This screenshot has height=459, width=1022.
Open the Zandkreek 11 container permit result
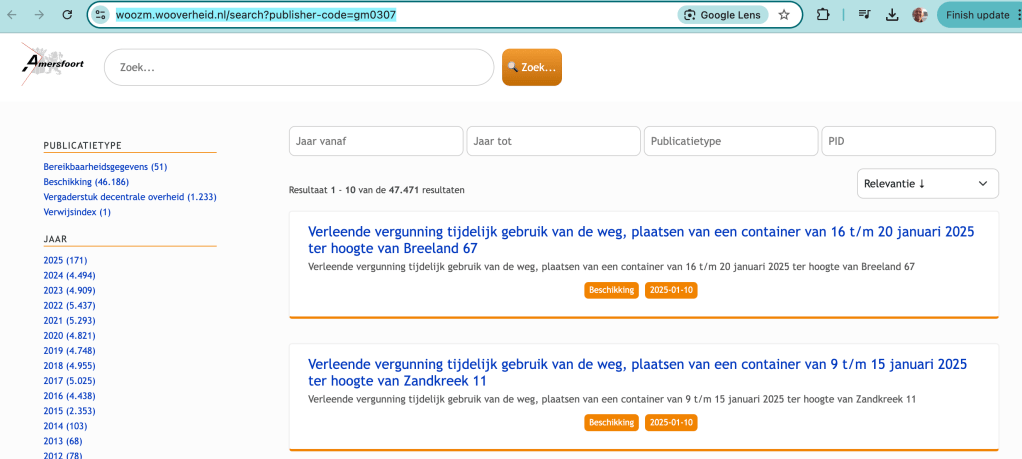(637, 372)
